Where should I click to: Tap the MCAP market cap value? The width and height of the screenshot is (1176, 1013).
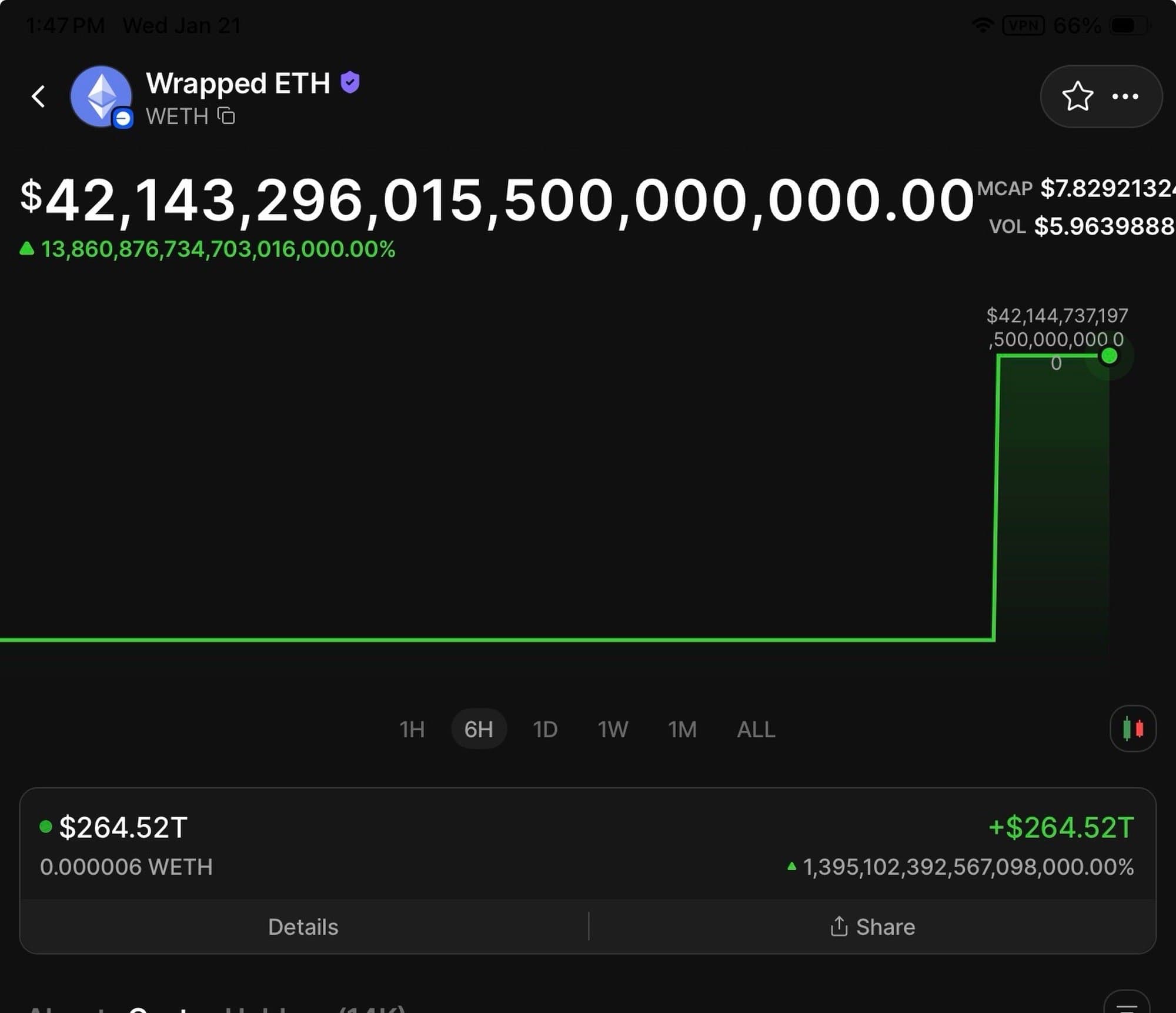click(x=1107, y=189)
